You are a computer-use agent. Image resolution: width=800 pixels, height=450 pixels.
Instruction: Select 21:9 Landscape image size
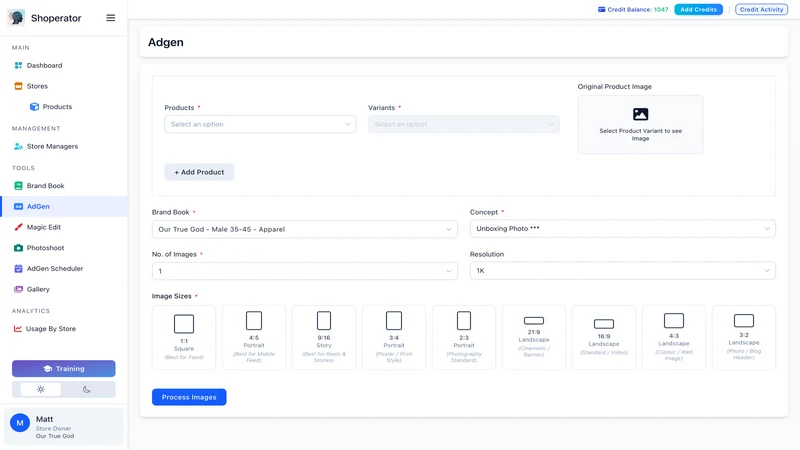[534, 337]
